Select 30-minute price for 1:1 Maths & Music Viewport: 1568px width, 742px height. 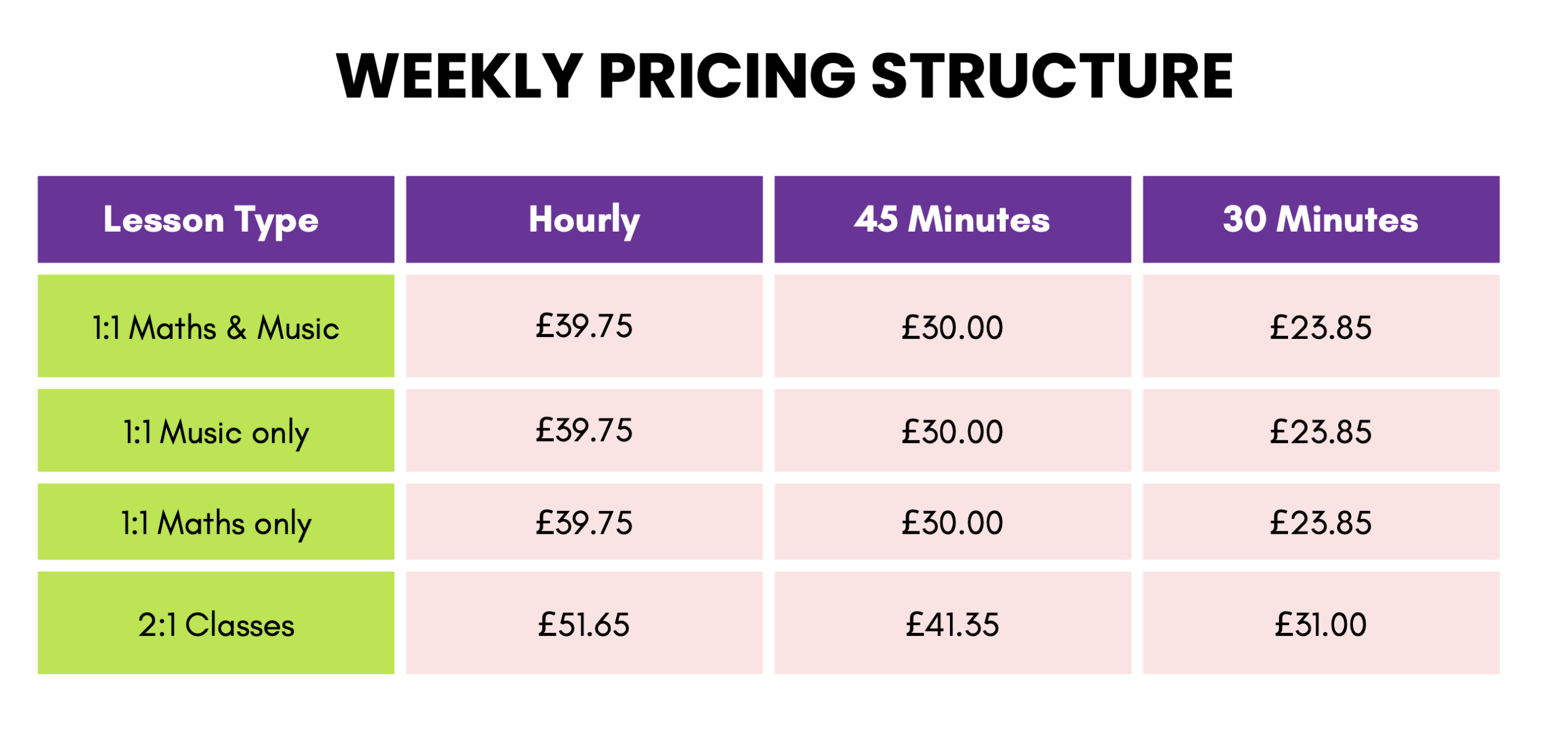pos(1321,327)
